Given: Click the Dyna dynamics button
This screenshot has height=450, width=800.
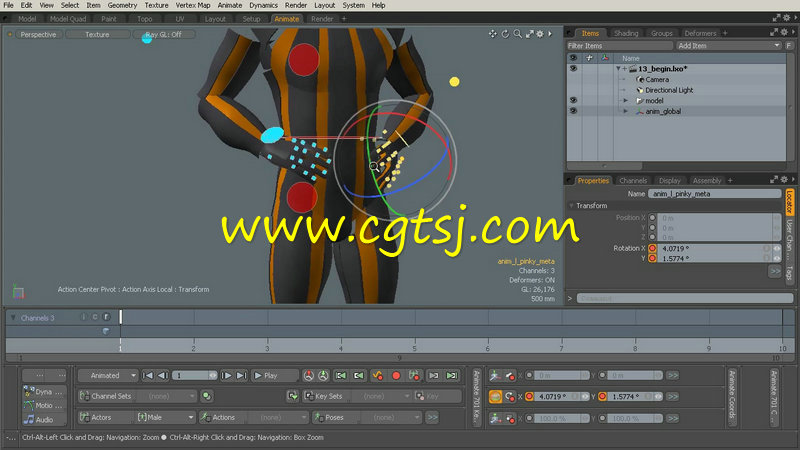Looking at the screenshot, I should (44, 392).
